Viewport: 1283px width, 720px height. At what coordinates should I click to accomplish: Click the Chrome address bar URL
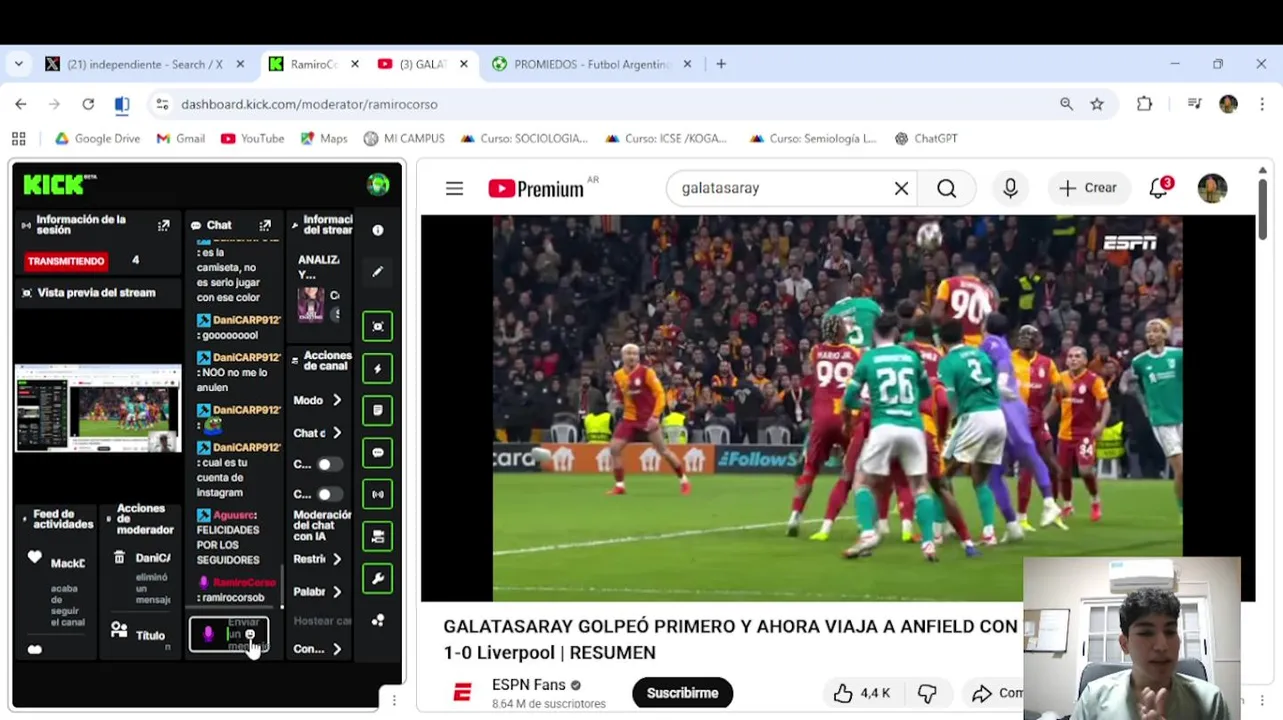tap(309, 104)
